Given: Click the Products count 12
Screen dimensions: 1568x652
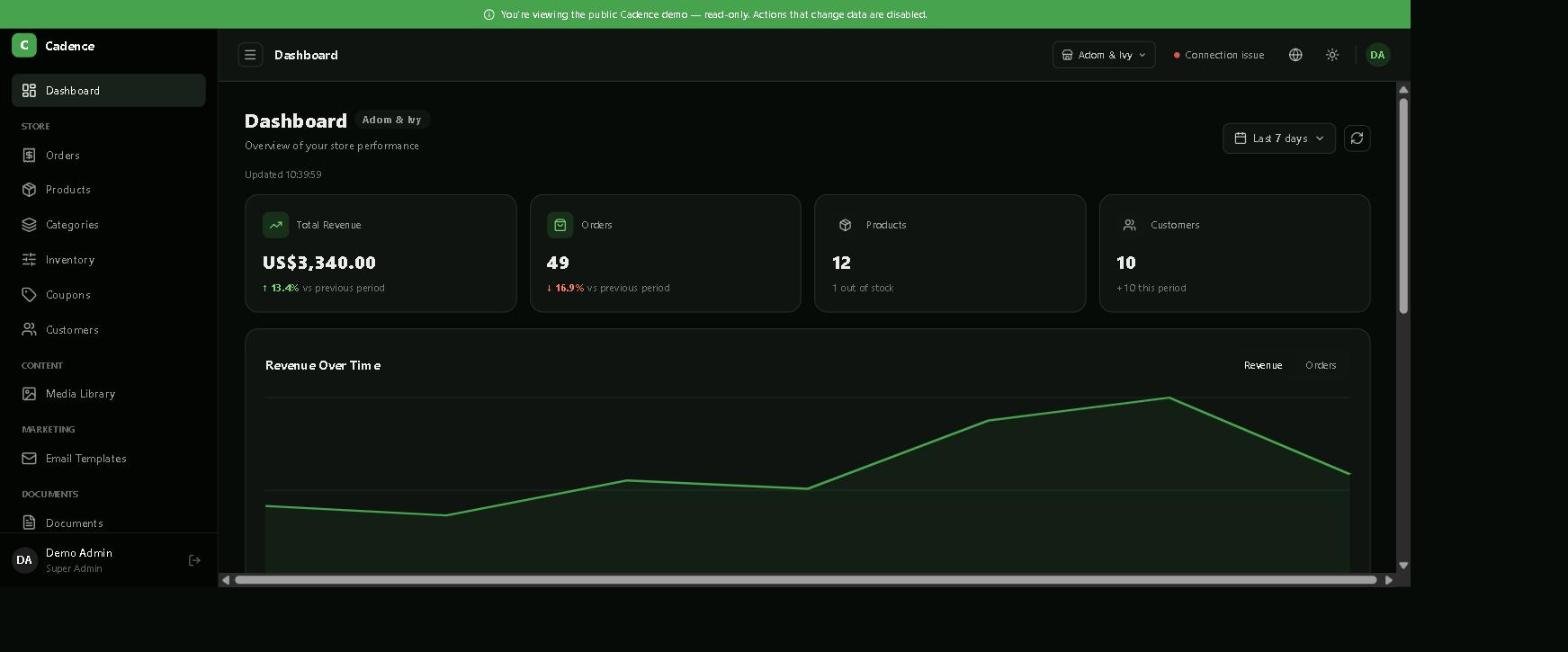Looking at the screenshot, I should (841, 262).
